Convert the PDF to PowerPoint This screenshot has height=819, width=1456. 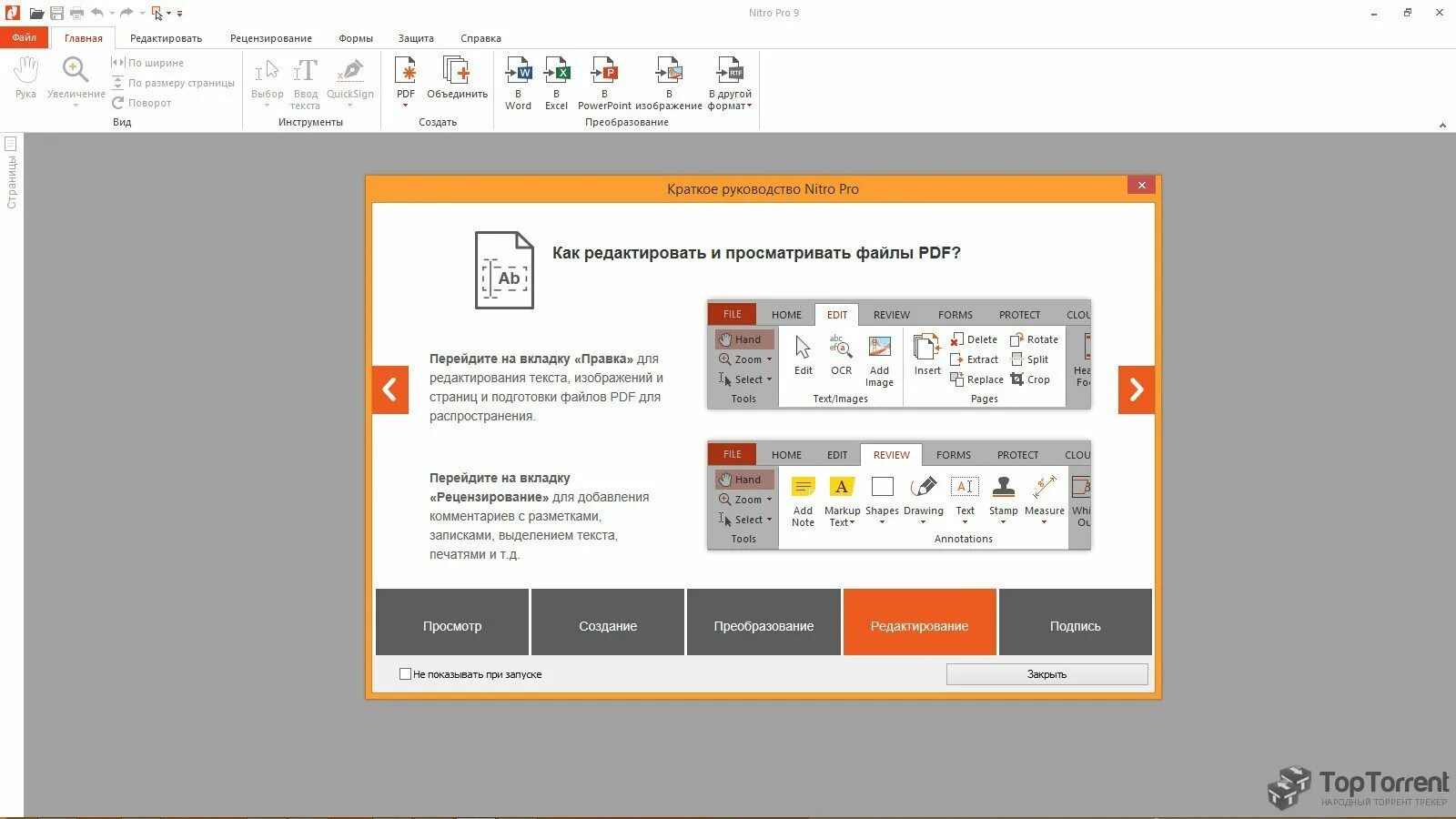click(604, 83)
